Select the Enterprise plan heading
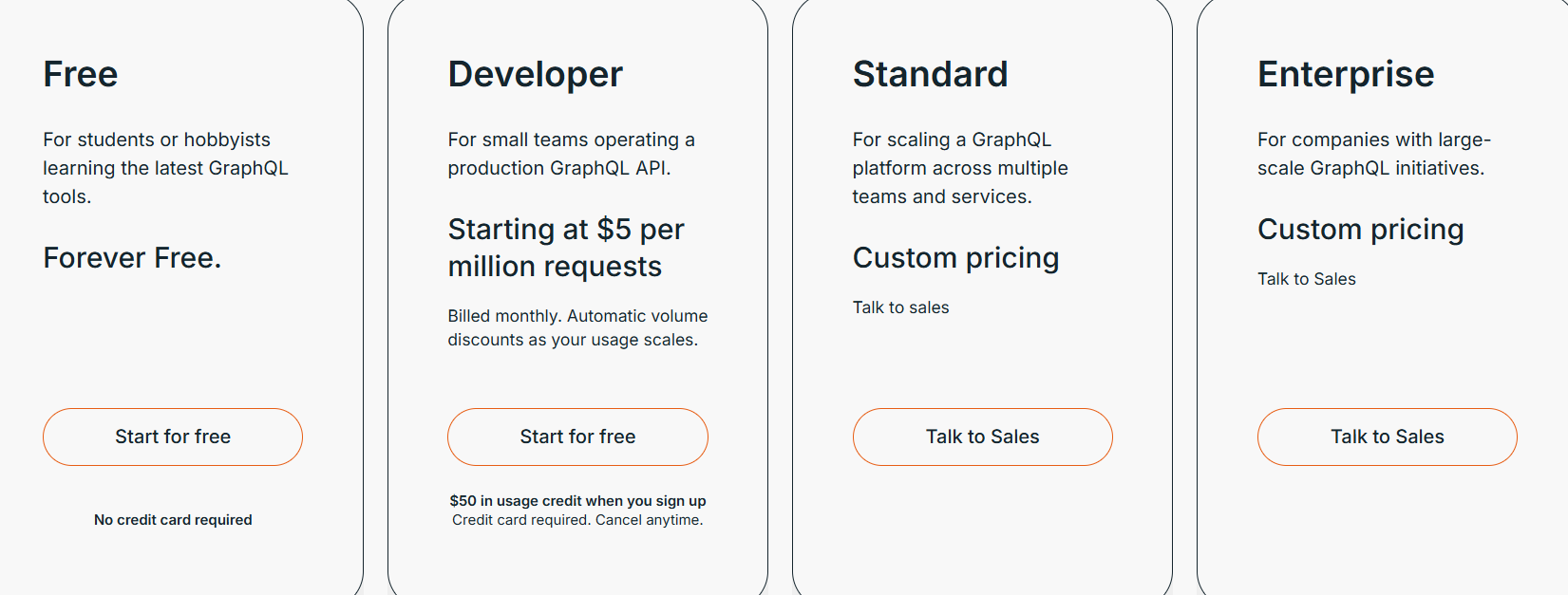 coord(1347,74)
